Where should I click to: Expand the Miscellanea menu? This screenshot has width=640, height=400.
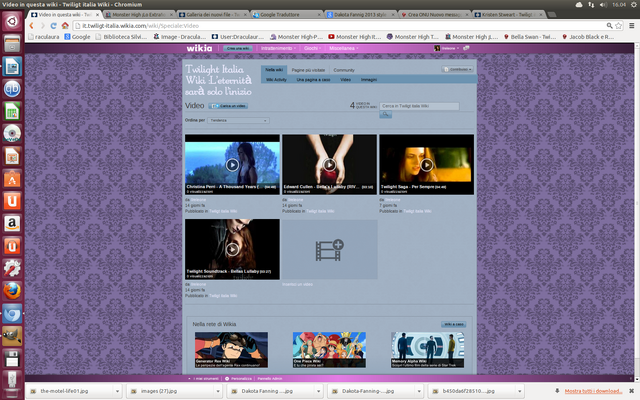[x=343, y=48]
